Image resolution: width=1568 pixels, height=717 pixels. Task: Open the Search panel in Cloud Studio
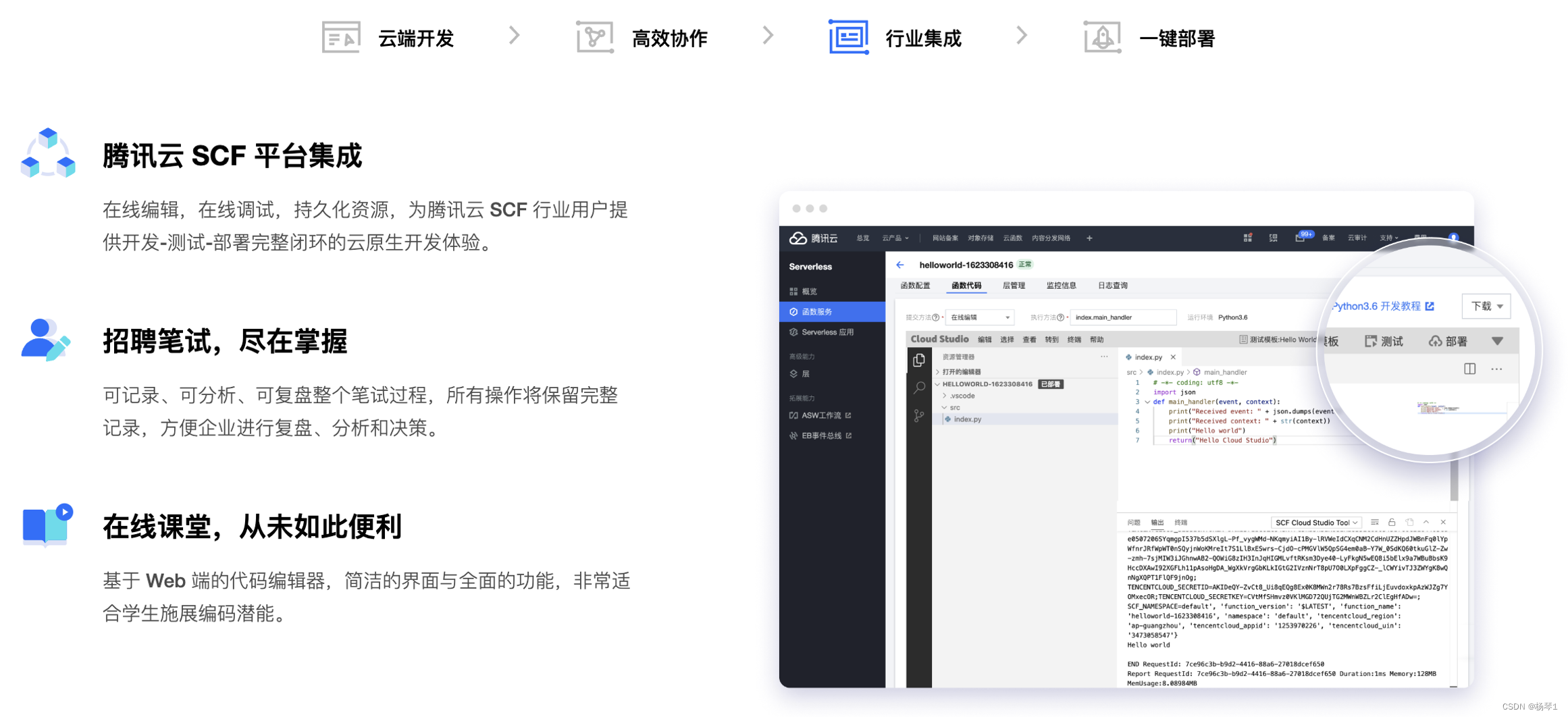click(920, 386)
